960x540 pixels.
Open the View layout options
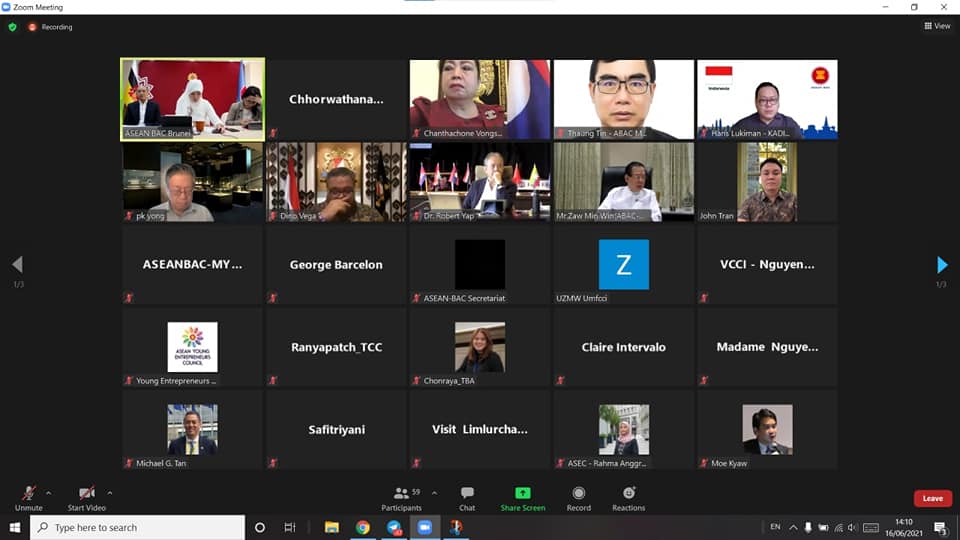point(937,26)
